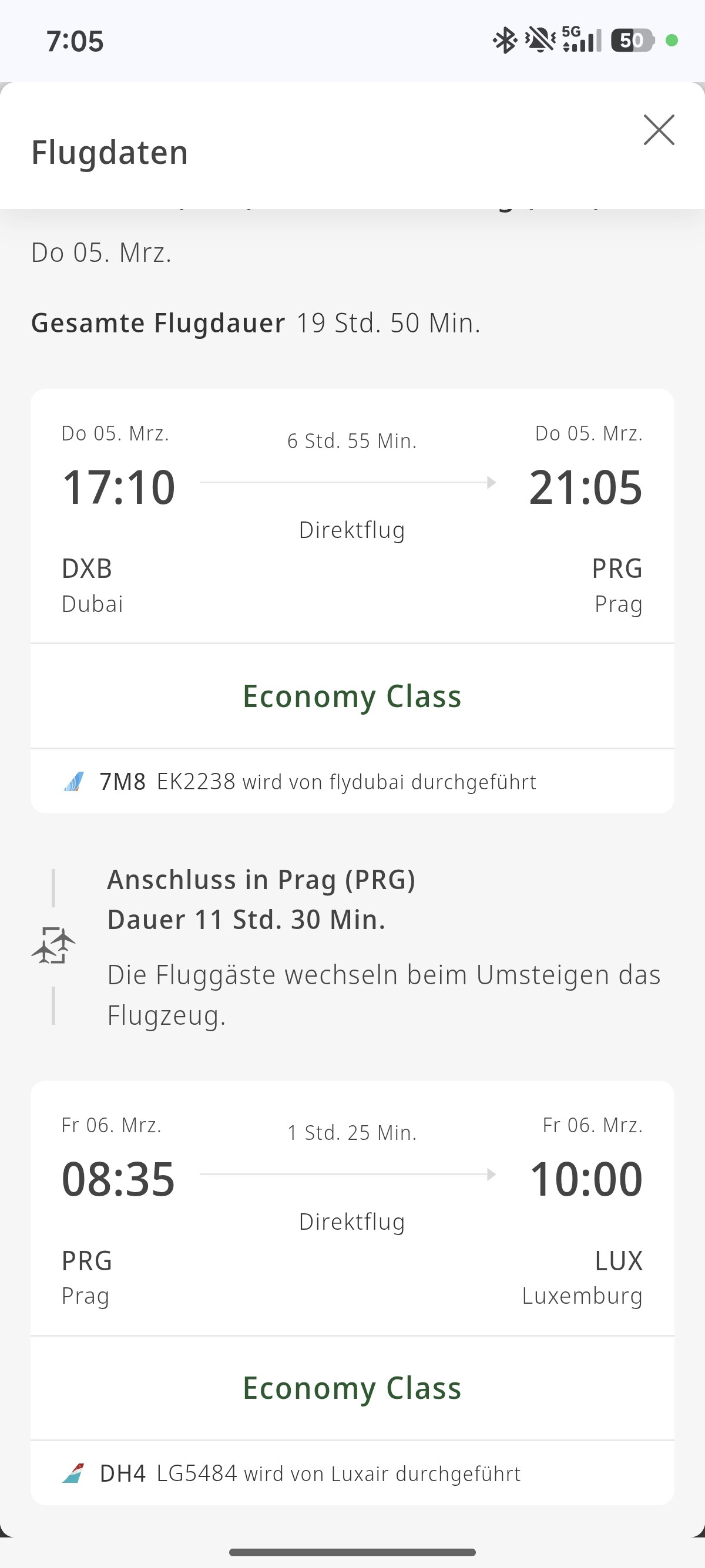Image resolution: width=705 pixels, height=1568 pixels.
Task: Tap flight number EK2238 operated by flydubai
Action: 196,782
